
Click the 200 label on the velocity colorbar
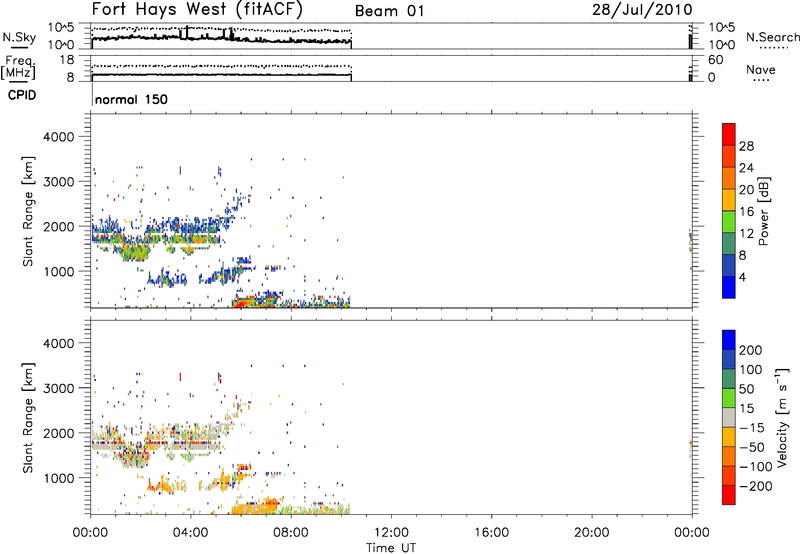751,350
